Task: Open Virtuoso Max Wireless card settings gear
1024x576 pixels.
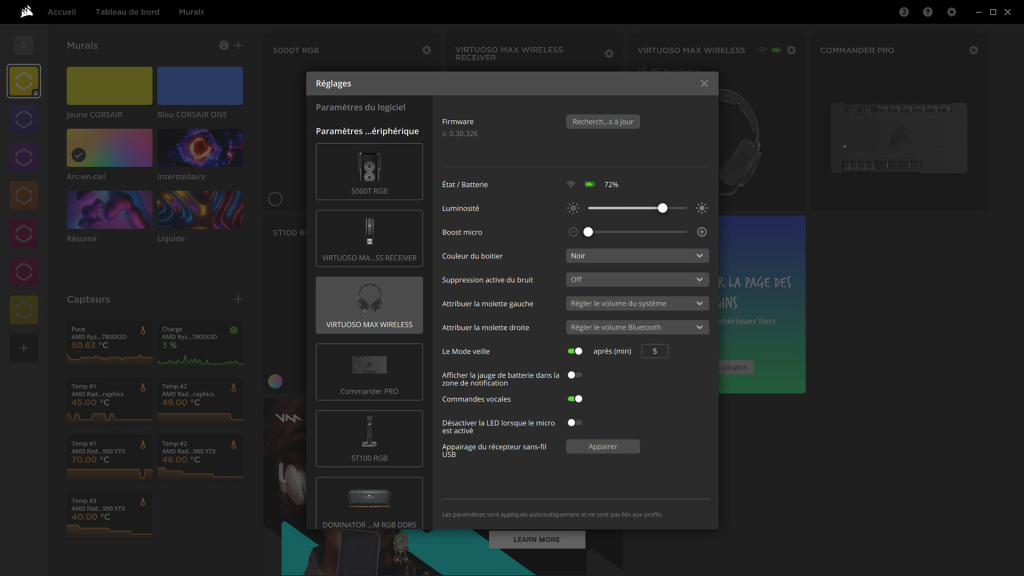Action: 791,50
